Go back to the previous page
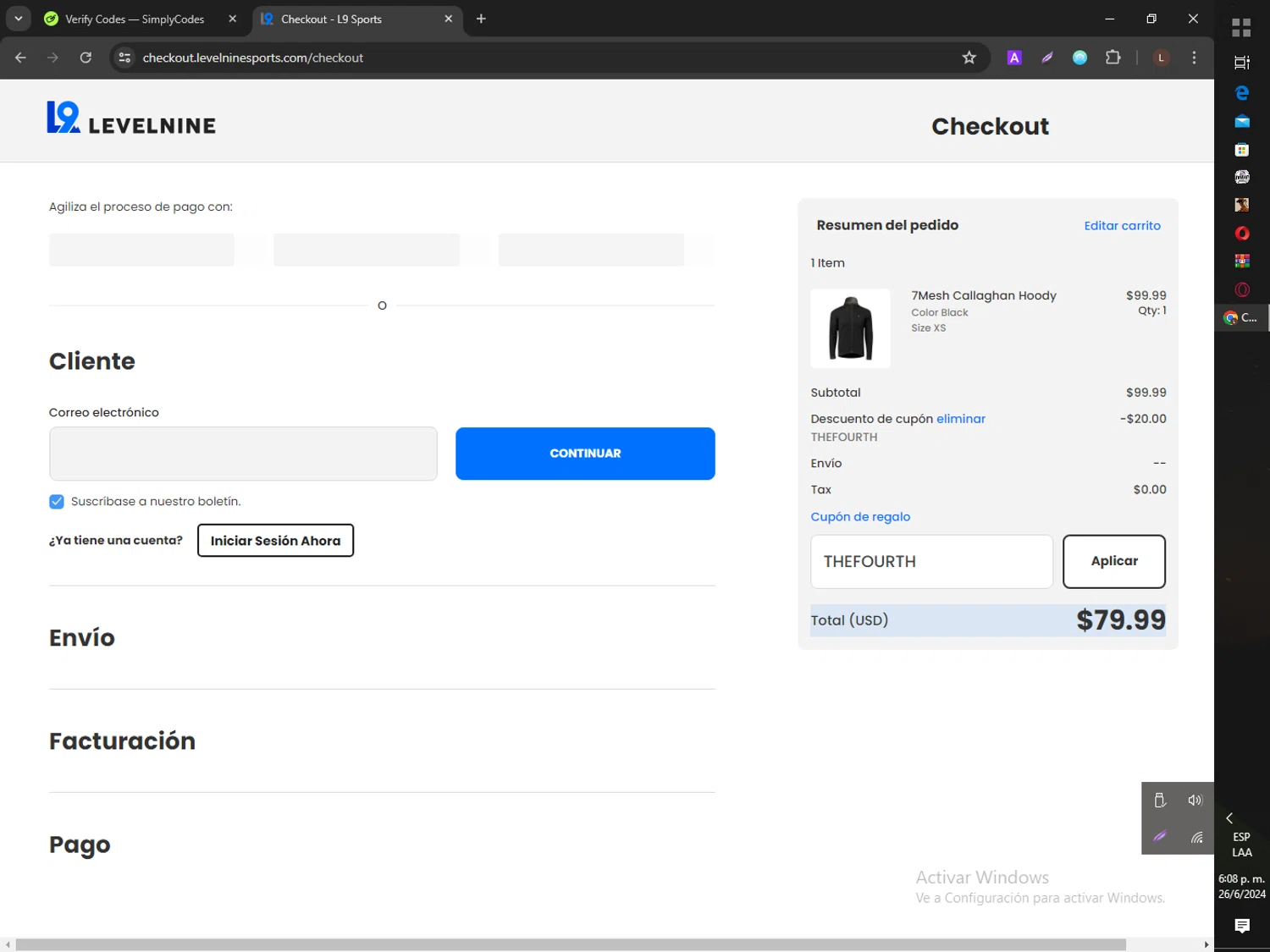 20,58
